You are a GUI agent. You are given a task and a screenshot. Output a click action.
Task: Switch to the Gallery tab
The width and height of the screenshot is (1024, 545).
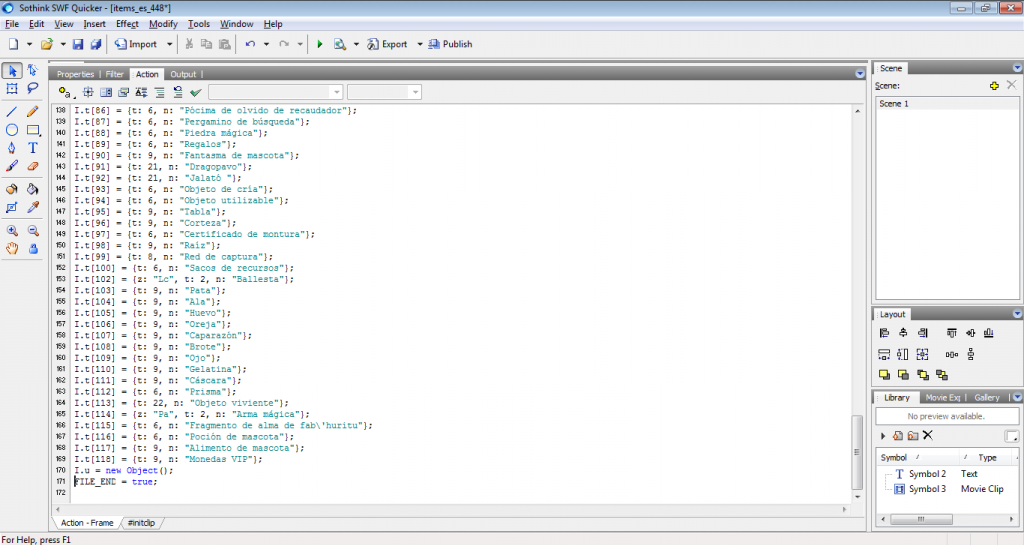pos(987,397)
